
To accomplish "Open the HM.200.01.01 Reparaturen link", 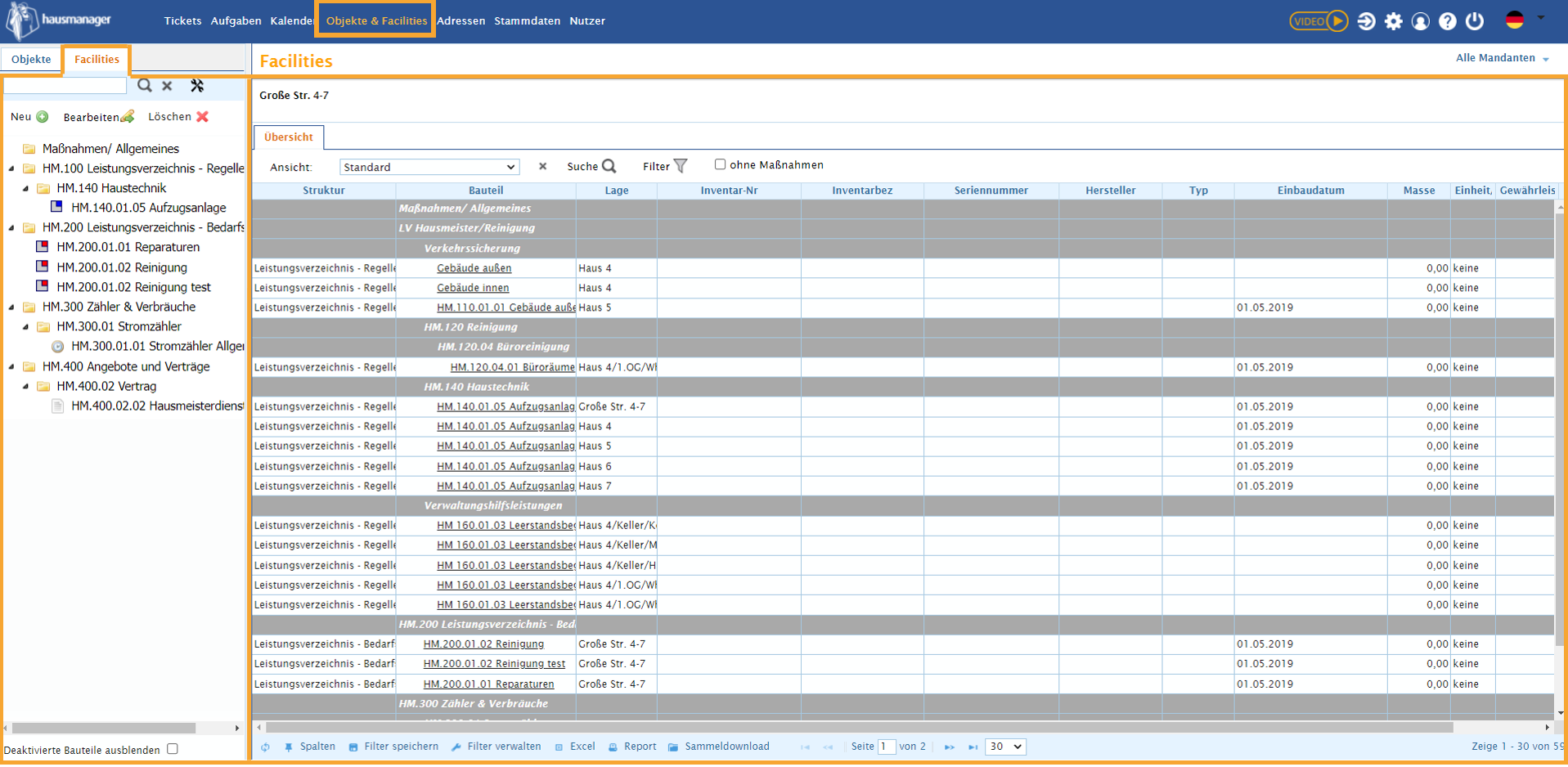I will 488,684.
